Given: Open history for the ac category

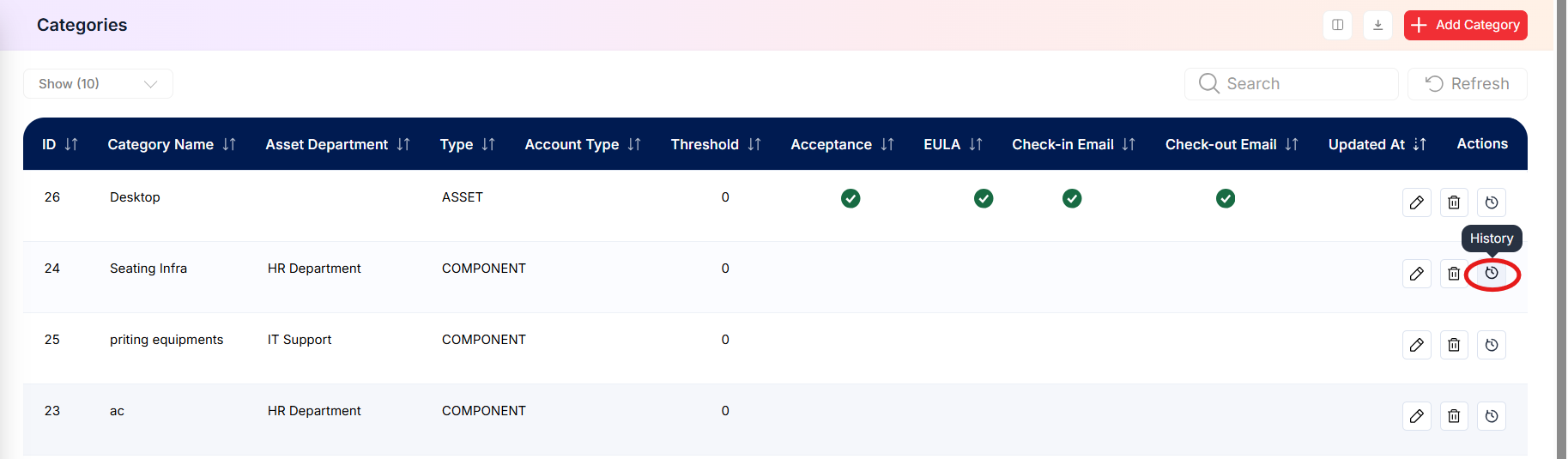Looking at the screenshot, I should tap(1492, 416).
